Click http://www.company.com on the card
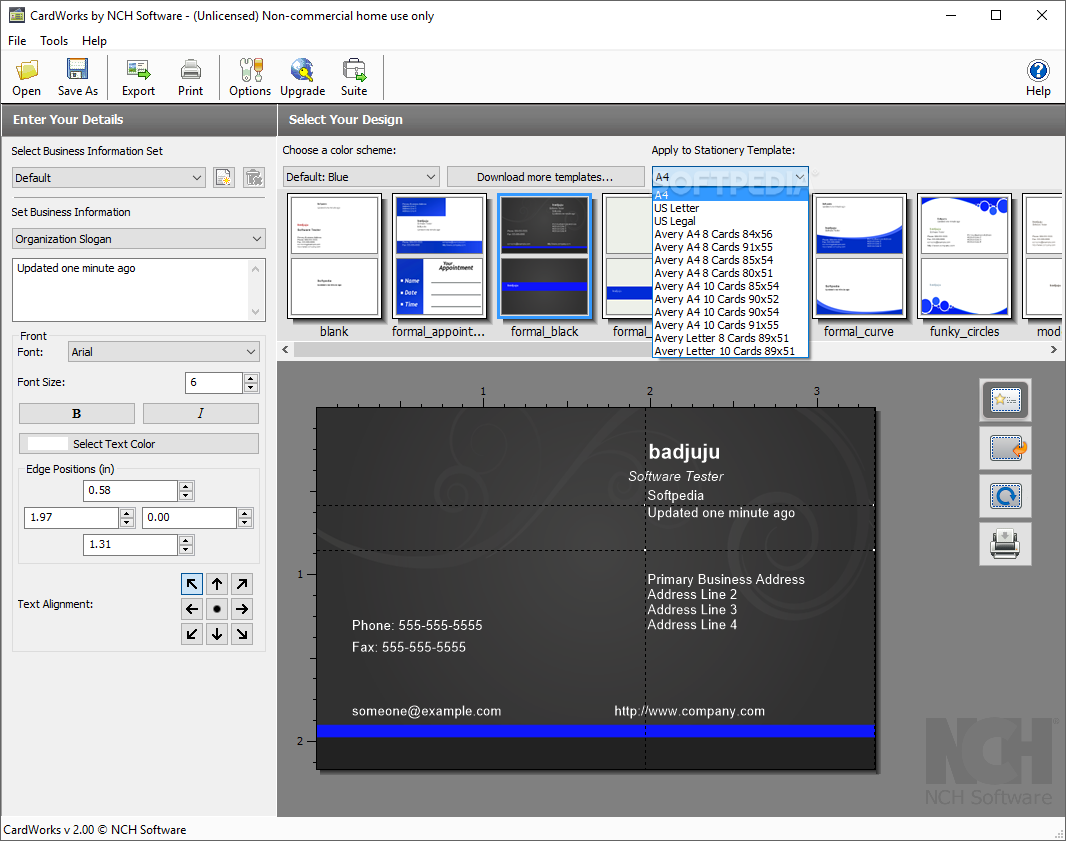The height and width of the screenshot is (841, 1066). 689,711
